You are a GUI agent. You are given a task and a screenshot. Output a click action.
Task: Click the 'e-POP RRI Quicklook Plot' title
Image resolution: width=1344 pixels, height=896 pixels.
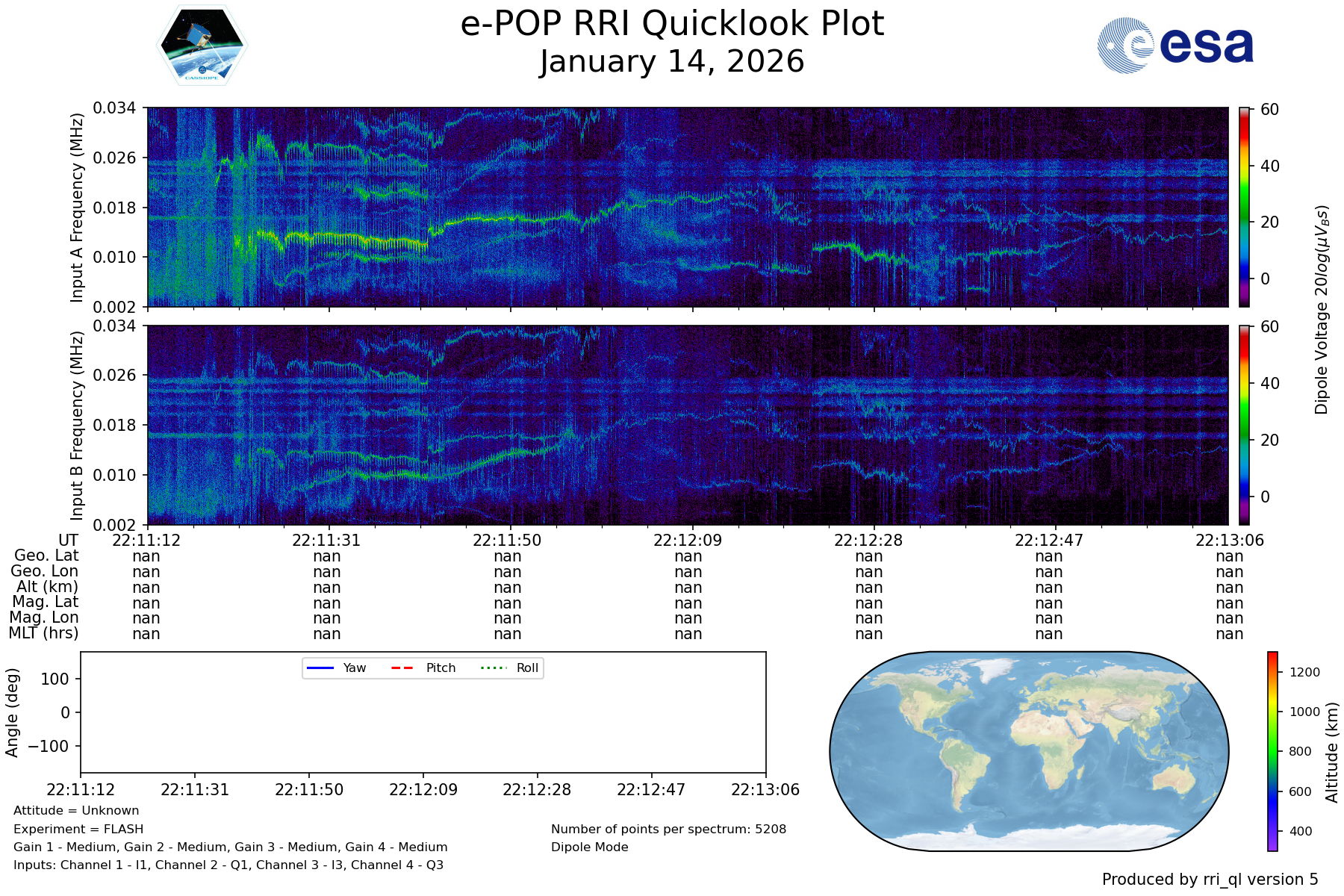[x=672, y=24]
